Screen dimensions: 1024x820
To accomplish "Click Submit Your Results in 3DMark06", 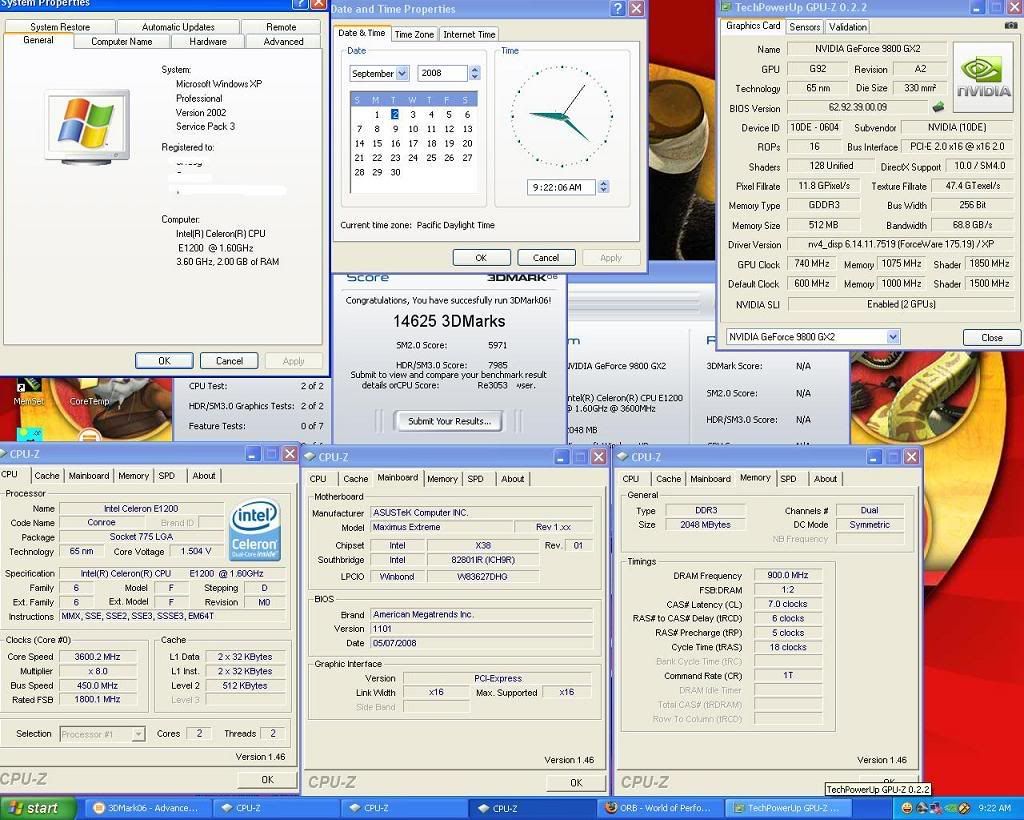I will click(x=449, y=421).
